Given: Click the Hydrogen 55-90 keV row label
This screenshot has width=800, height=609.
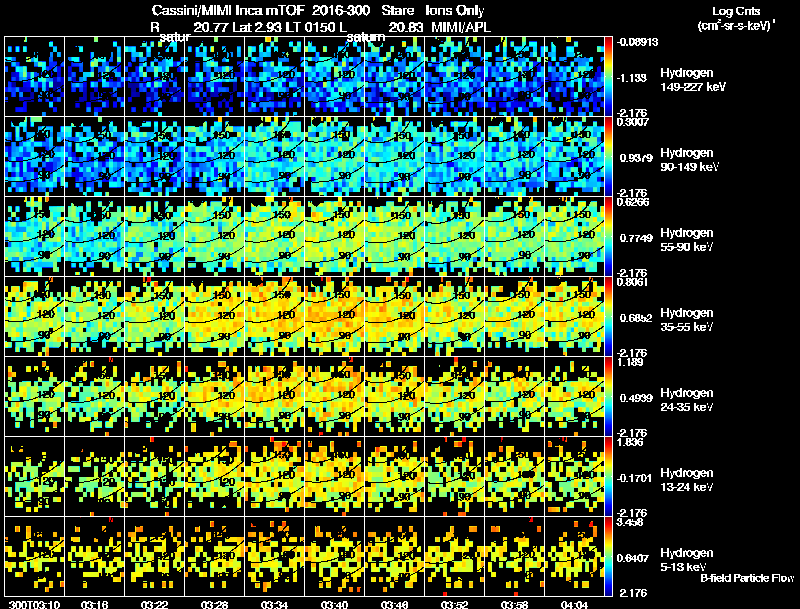Looking at the screenshot, I should (x=687, y=240).
